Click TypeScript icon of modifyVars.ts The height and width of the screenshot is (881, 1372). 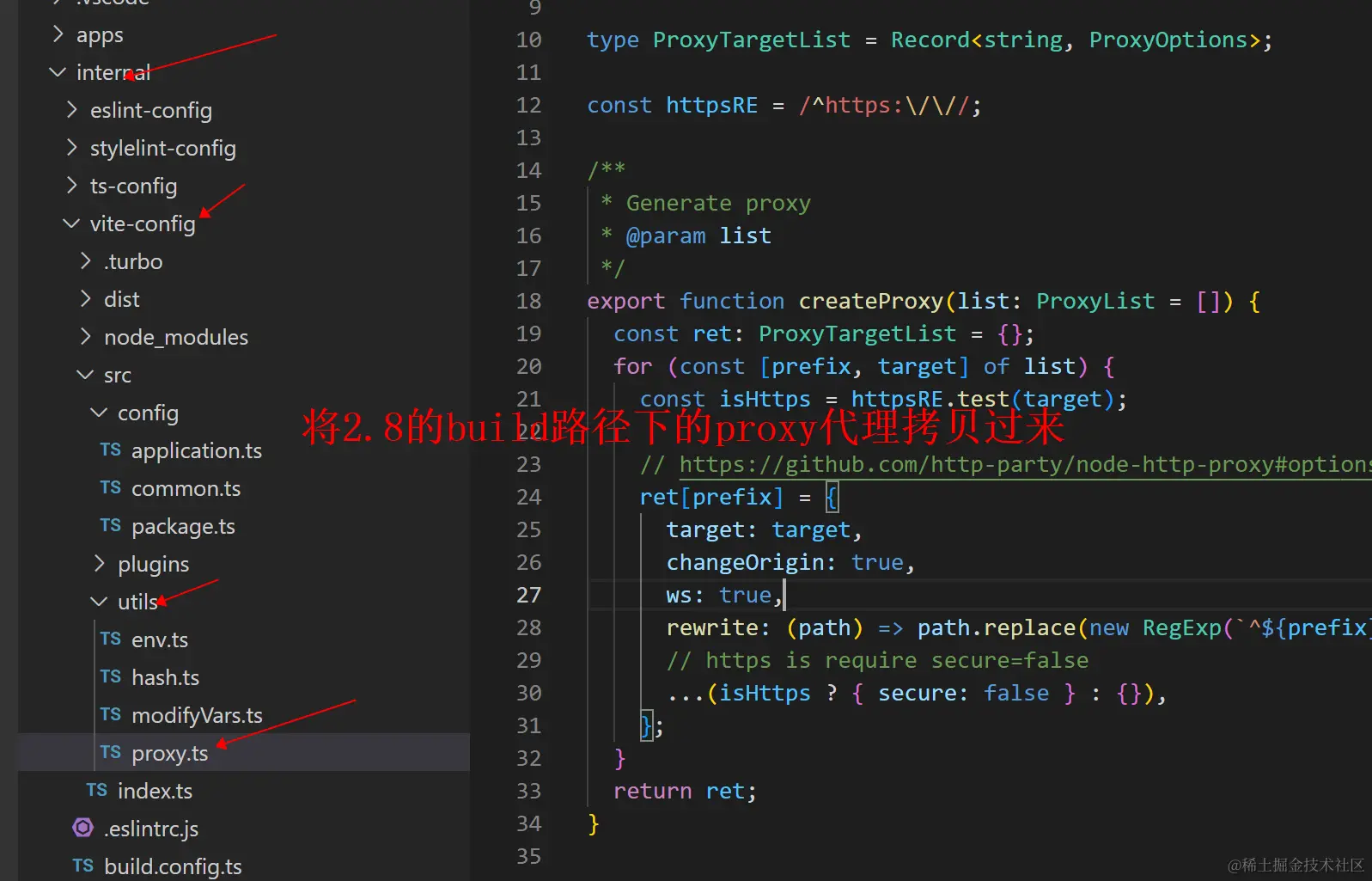pyautogui.click(x=110, y=714)
